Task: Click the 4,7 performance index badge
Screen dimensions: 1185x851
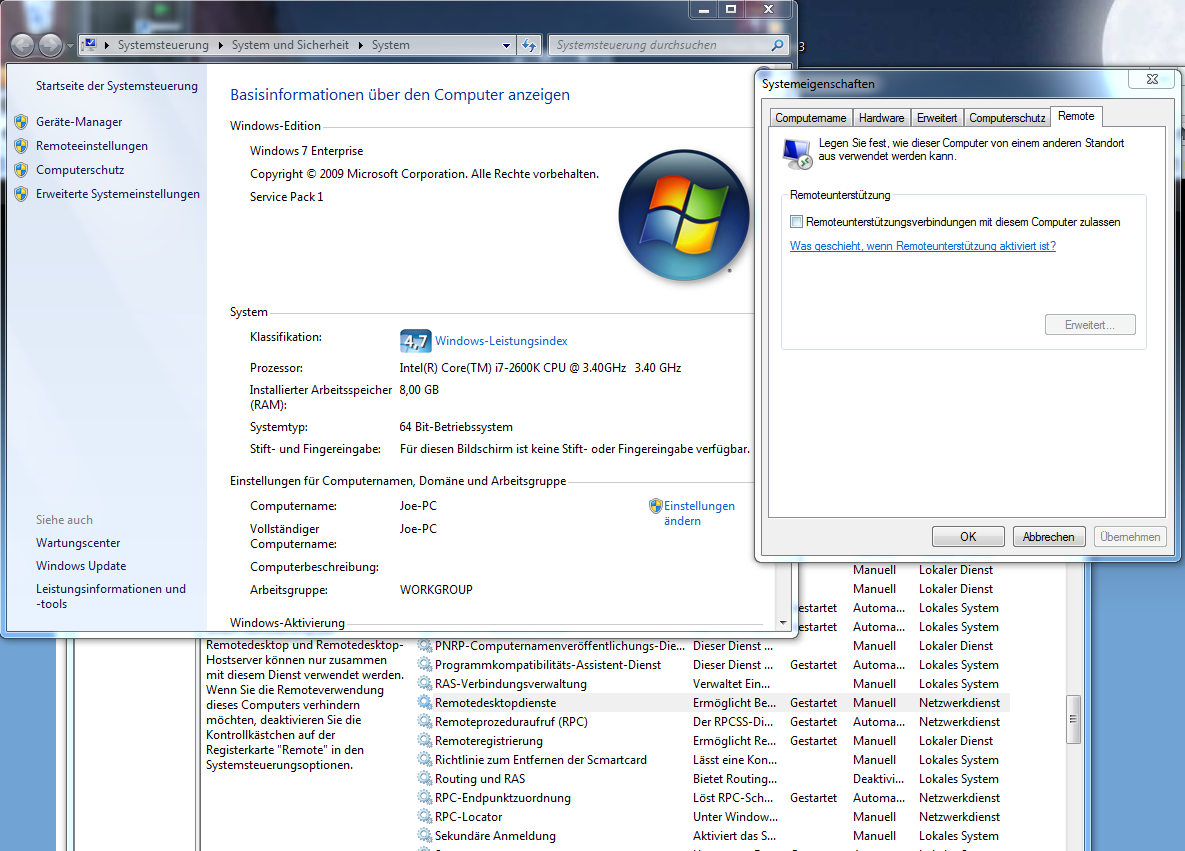Action: coord(415,341)
